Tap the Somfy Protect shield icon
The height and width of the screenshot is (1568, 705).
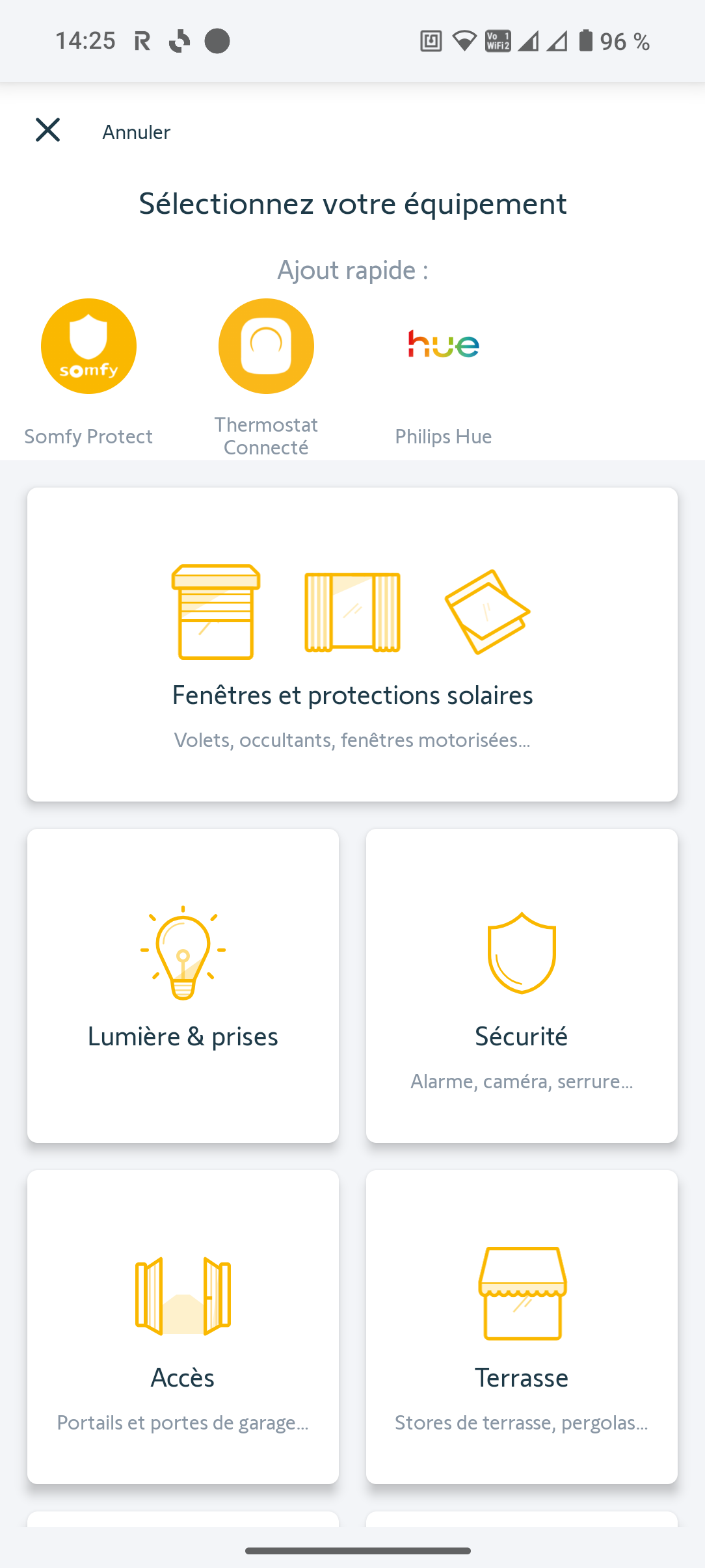point(88,346)
